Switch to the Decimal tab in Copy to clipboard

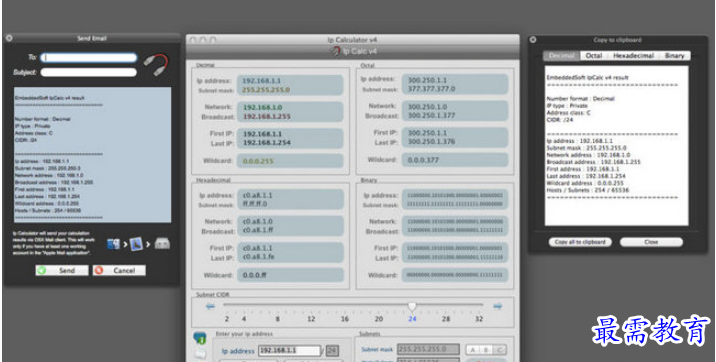click(x=561, y=56)
